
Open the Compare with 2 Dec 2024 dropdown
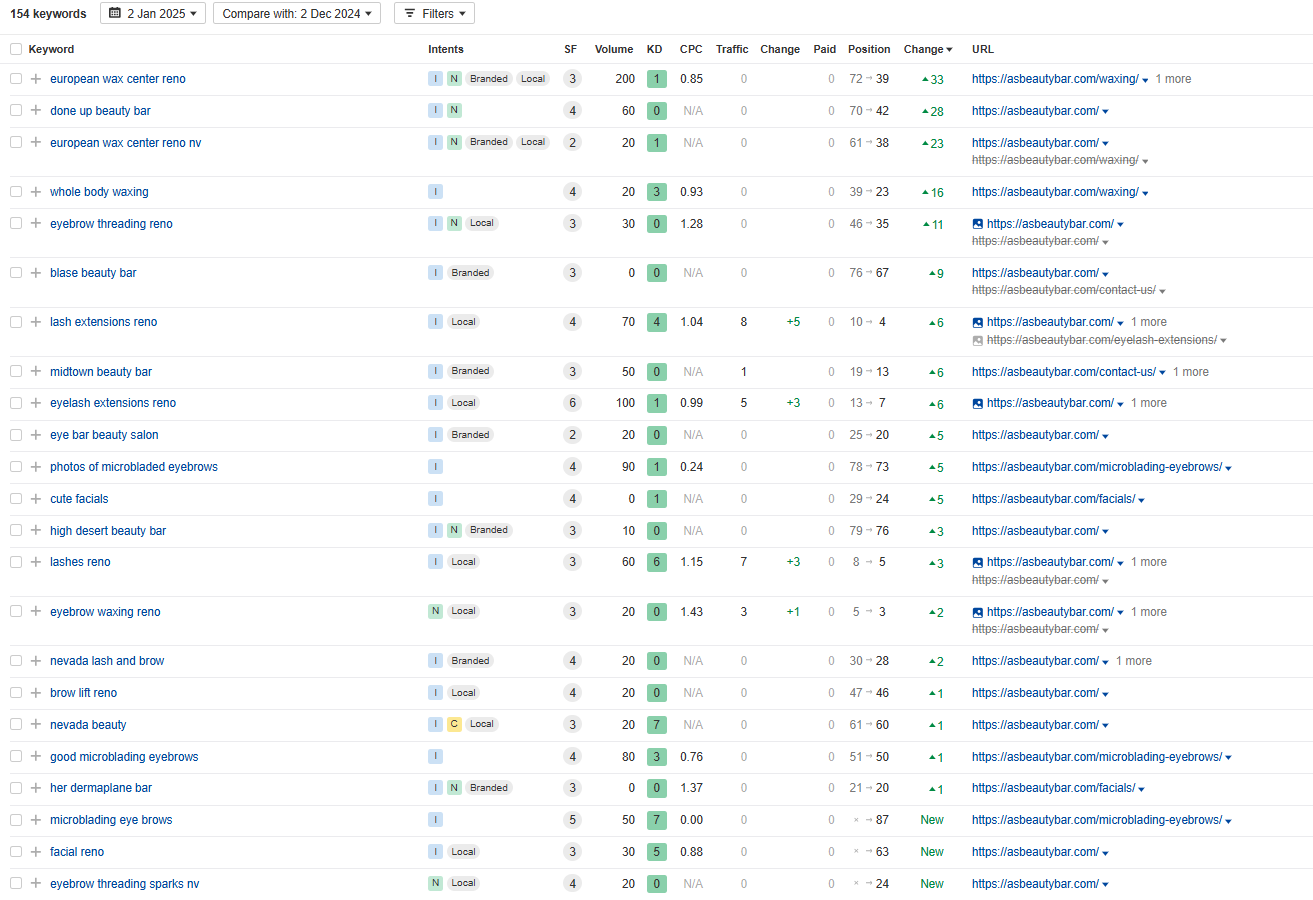(296, 14)
